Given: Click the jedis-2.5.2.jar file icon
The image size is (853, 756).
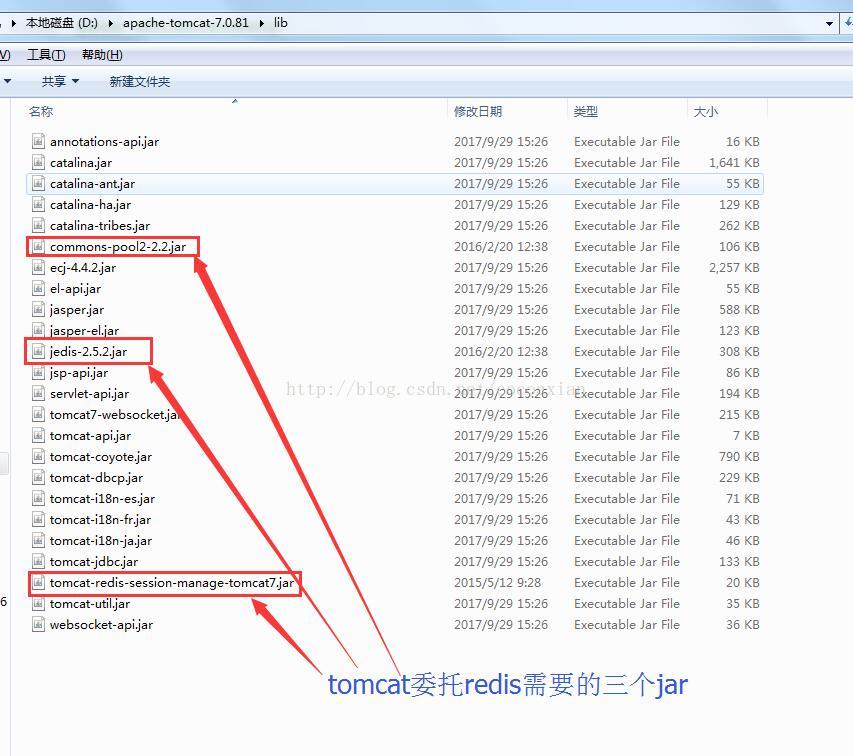Looking at the screenshot, I should pos(38,352).
